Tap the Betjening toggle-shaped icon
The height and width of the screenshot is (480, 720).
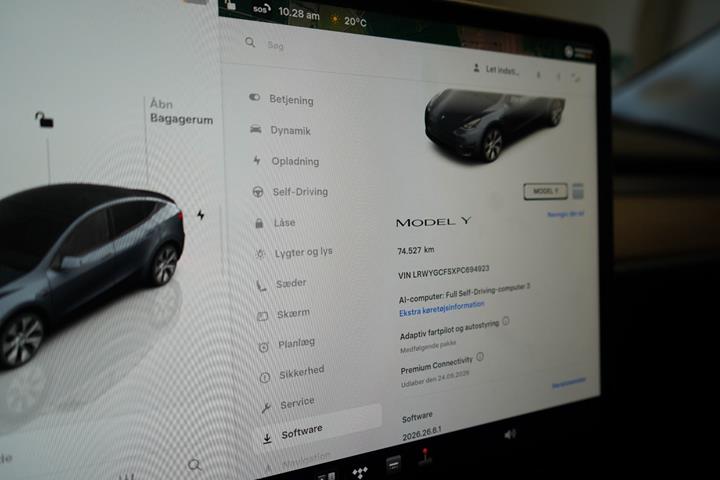[x=254, y=97]
